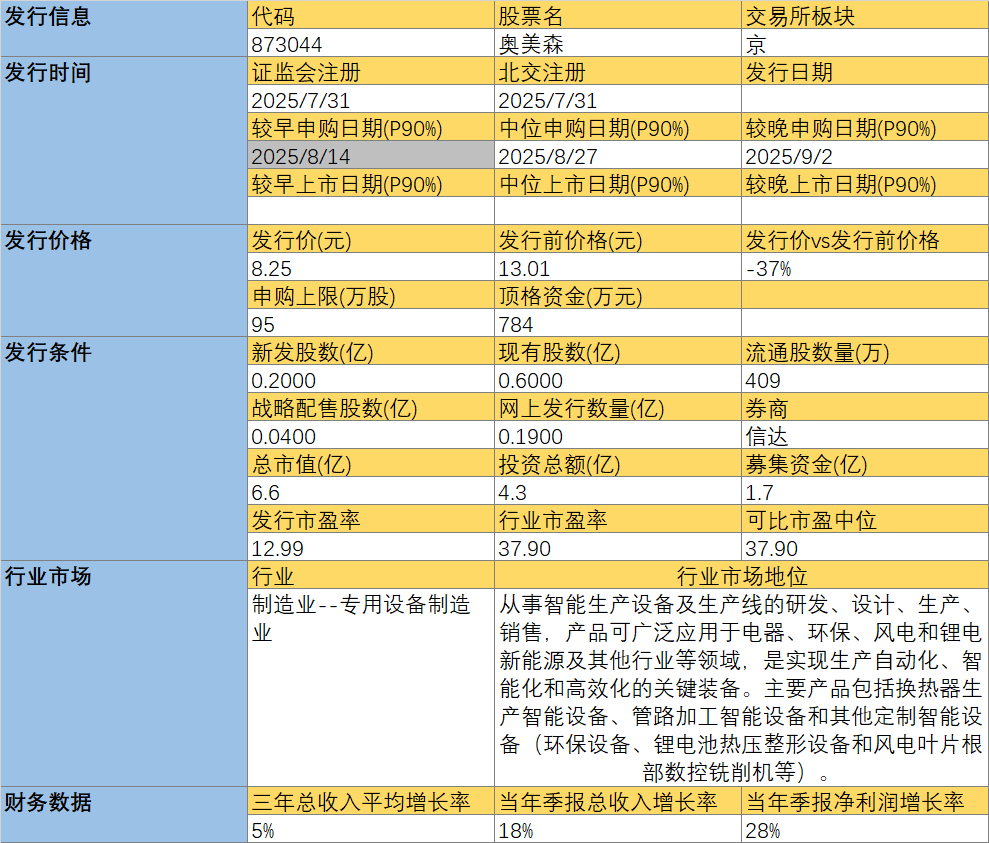989x843 pixels.
Task: Select the date cell 2025/9/2
Action: 865,154
